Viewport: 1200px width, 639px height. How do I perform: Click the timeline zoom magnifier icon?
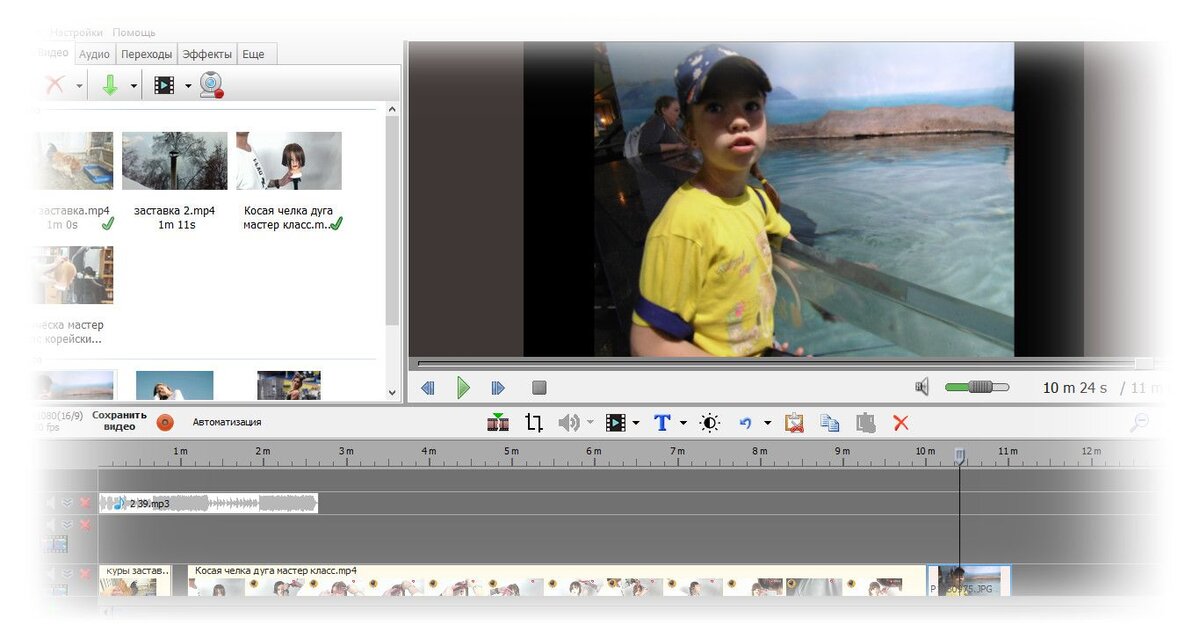[1139, 423]
